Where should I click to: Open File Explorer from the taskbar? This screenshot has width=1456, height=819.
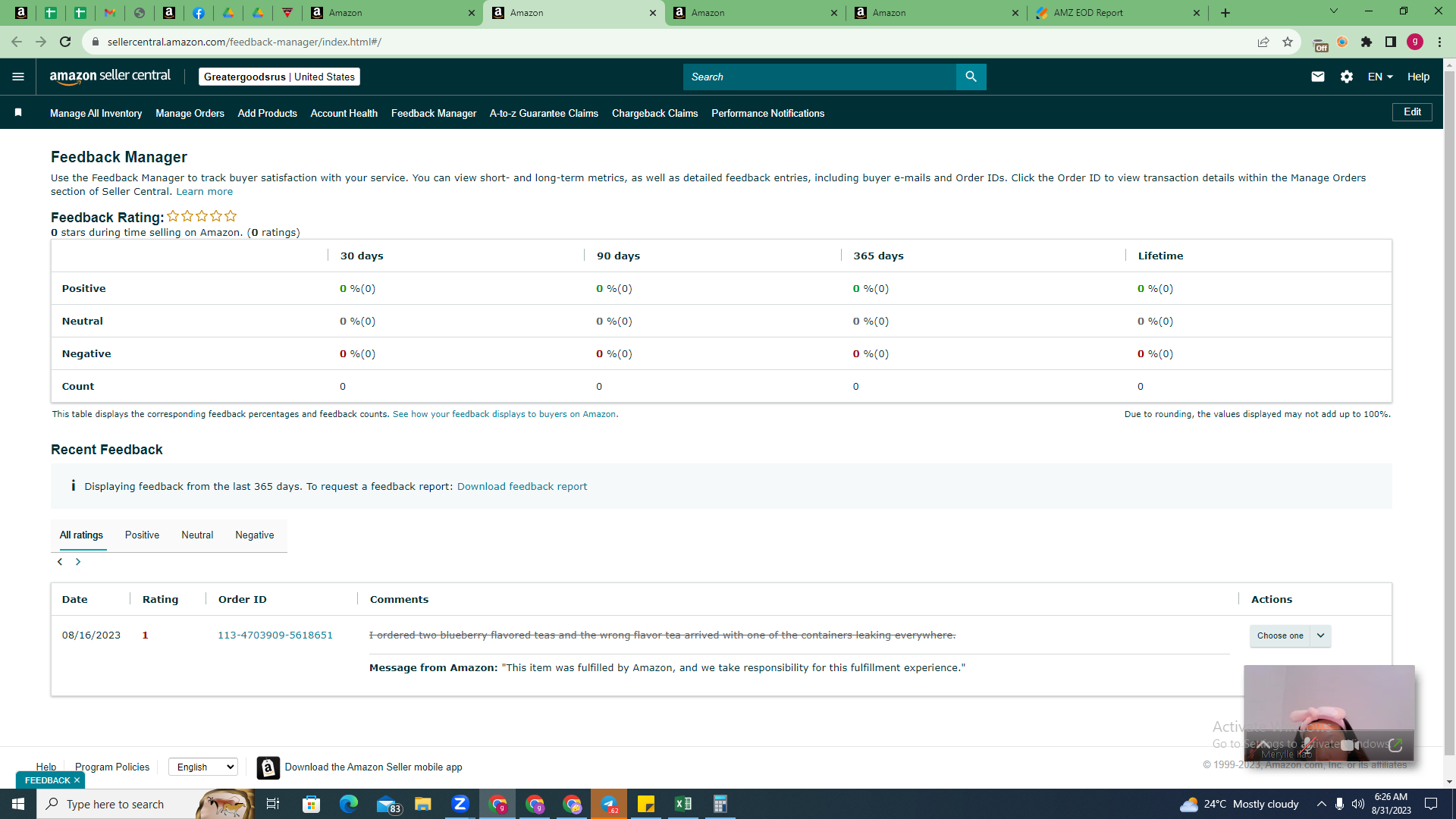(x=422, y=804)
